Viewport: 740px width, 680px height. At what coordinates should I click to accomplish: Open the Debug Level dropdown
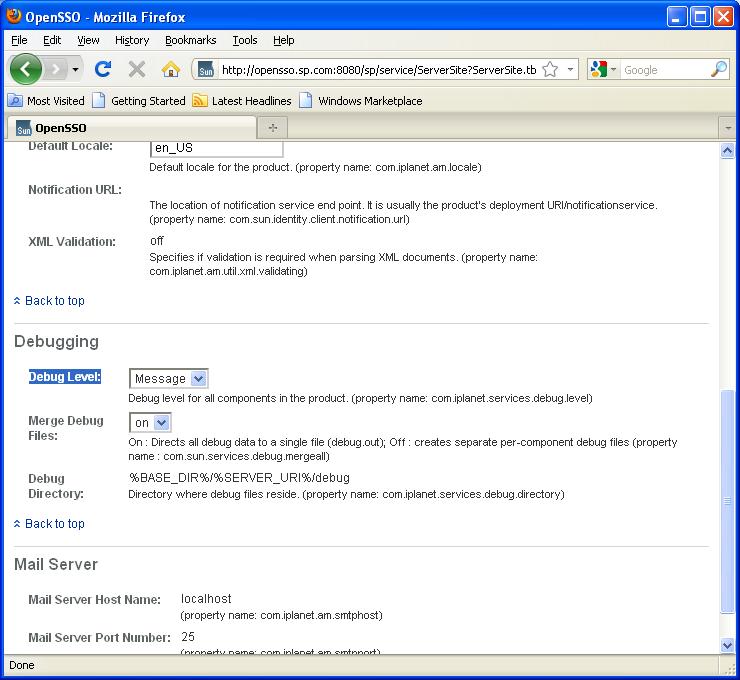pos(168,378)
